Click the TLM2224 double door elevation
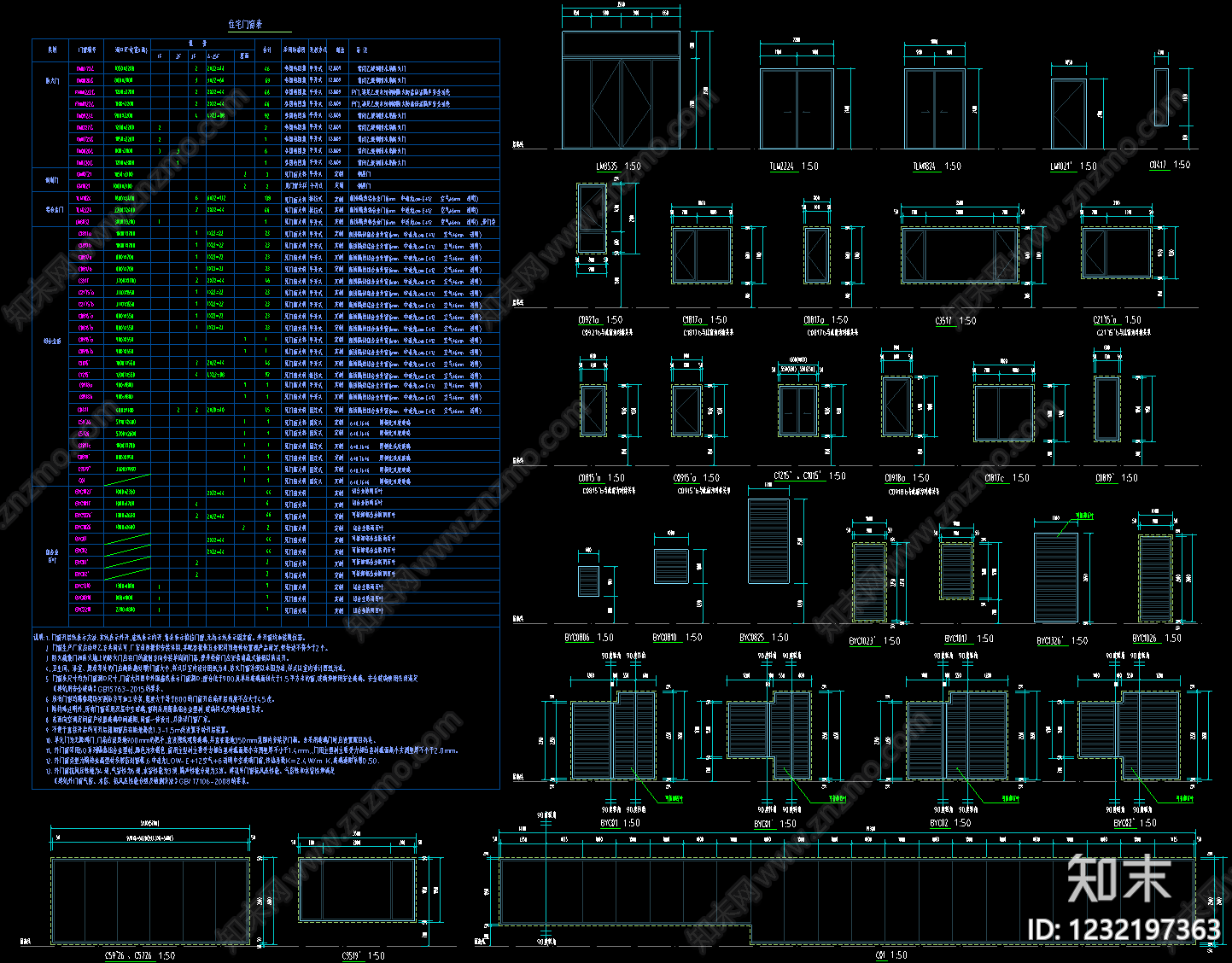 tap(797, 108)
